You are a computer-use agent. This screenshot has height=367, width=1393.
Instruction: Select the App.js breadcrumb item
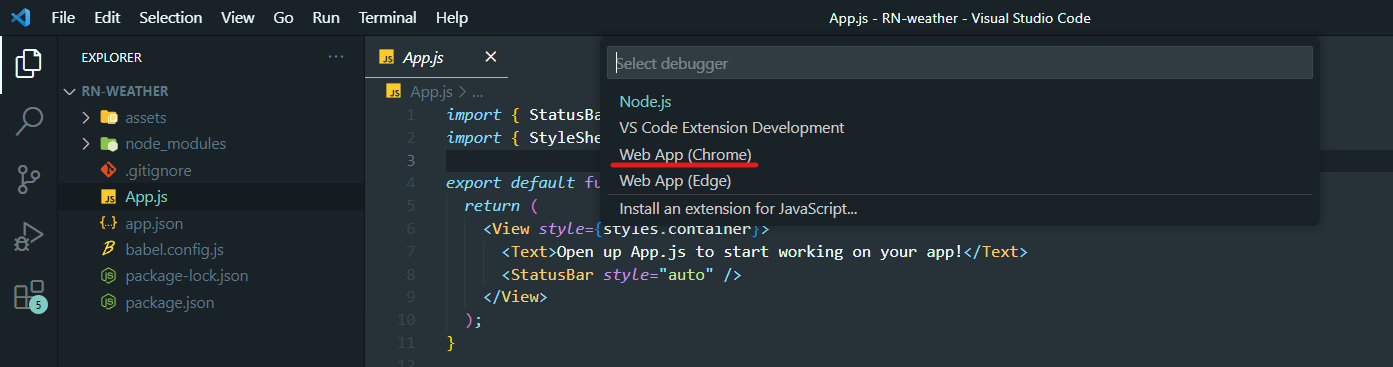(431, 91)
